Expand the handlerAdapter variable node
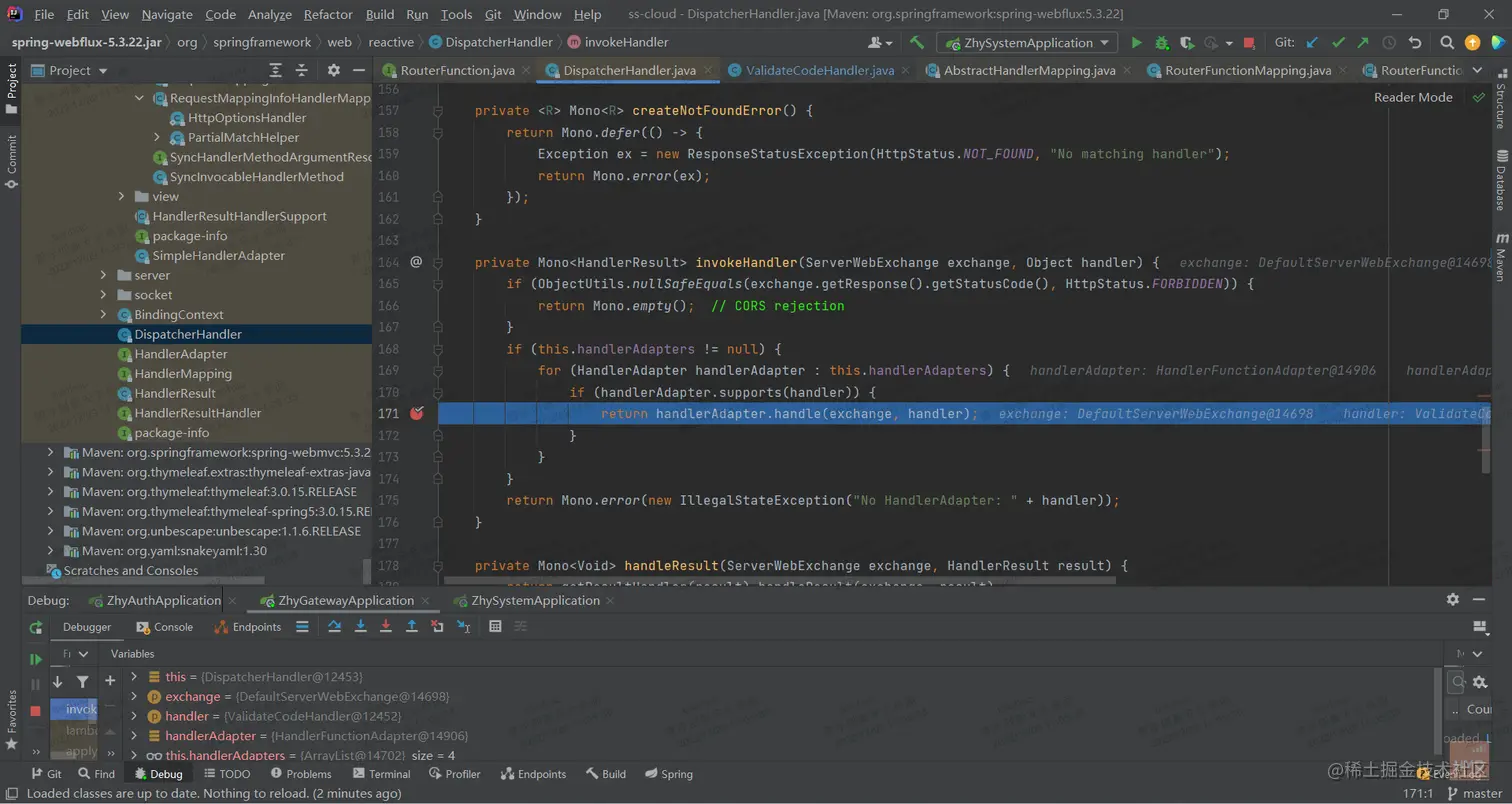 tap(133, 736)
